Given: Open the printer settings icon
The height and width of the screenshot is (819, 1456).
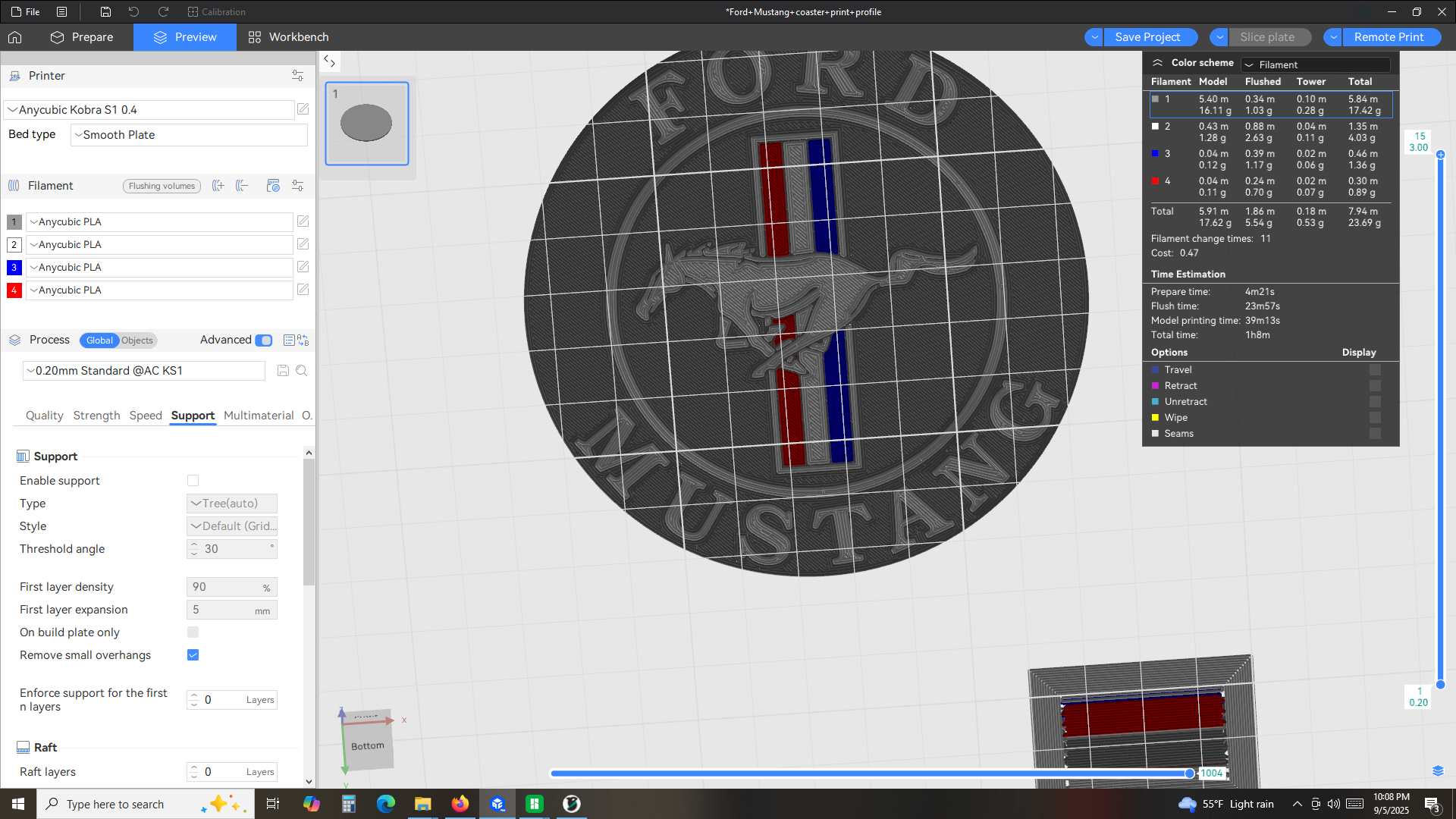Looking at the screenshot, I should coord(297,76).
